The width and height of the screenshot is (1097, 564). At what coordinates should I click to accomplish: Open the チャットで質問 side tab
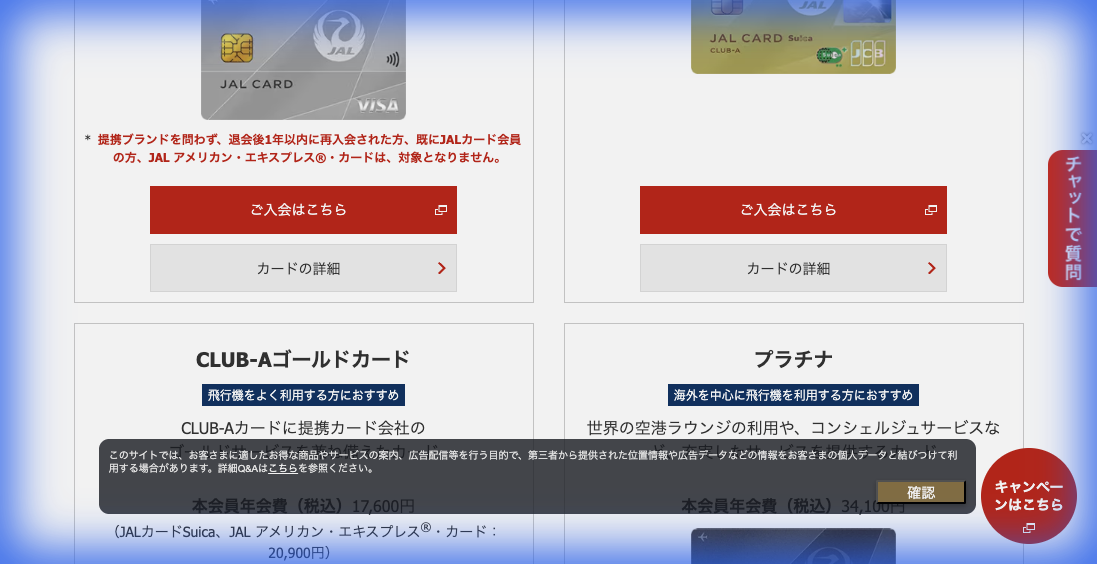coord(1073,218)
